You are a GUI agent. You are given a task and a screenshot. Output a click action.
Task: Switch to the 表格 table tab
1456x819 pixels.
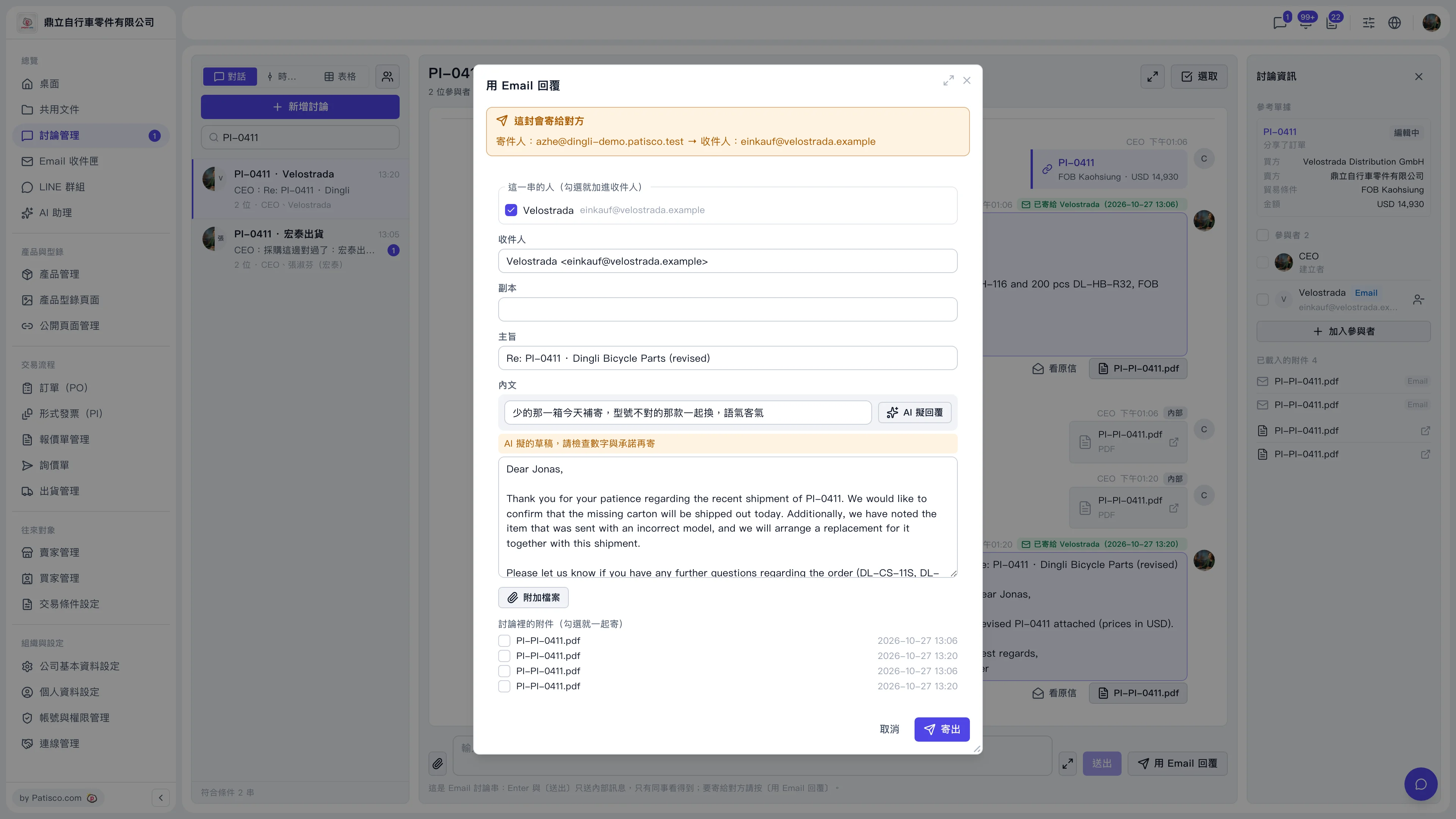point(340,76)
